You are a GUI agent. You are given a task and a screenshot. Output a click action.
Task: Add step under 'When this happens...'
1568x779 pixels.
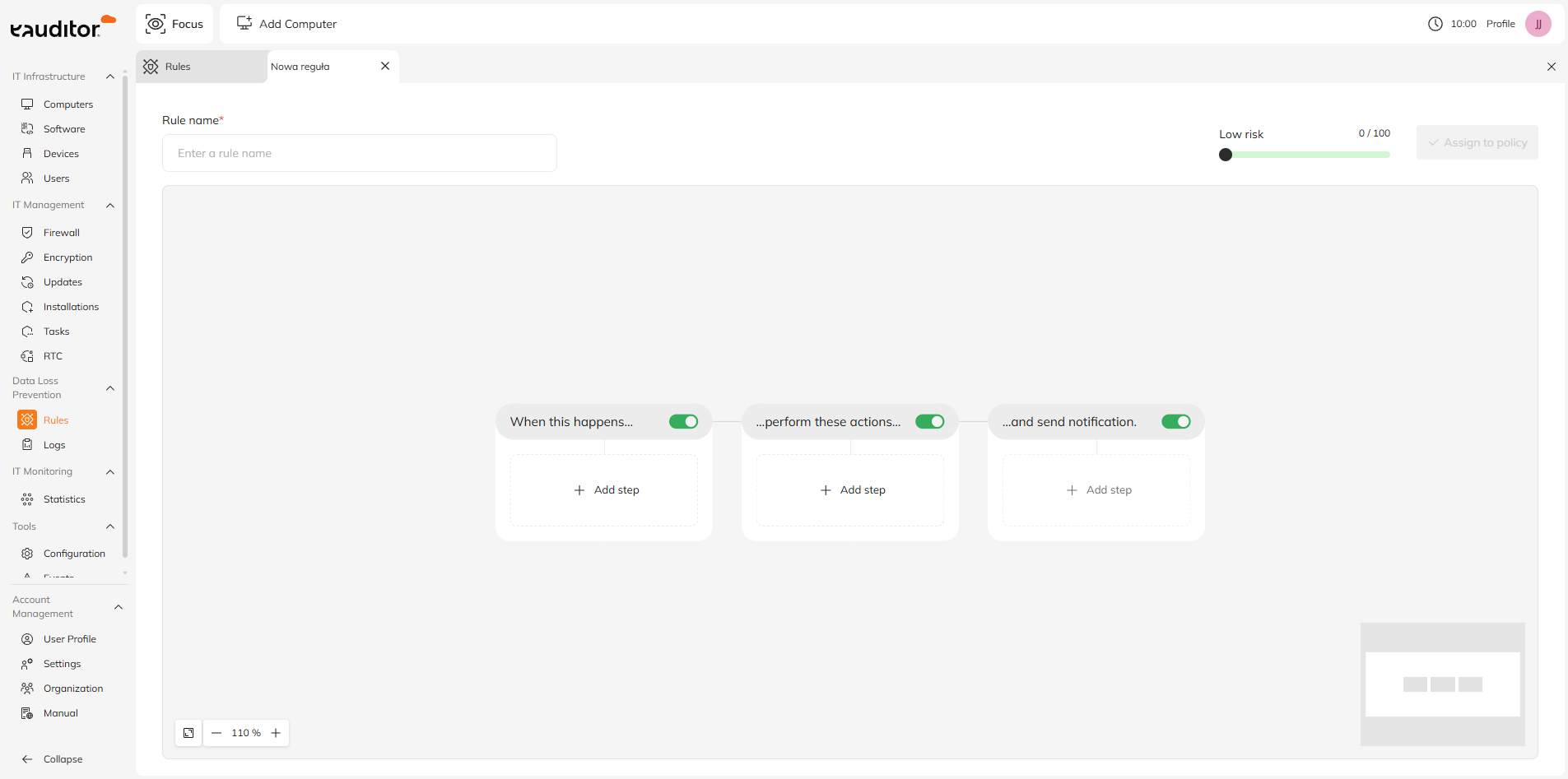tap(605, 490)
